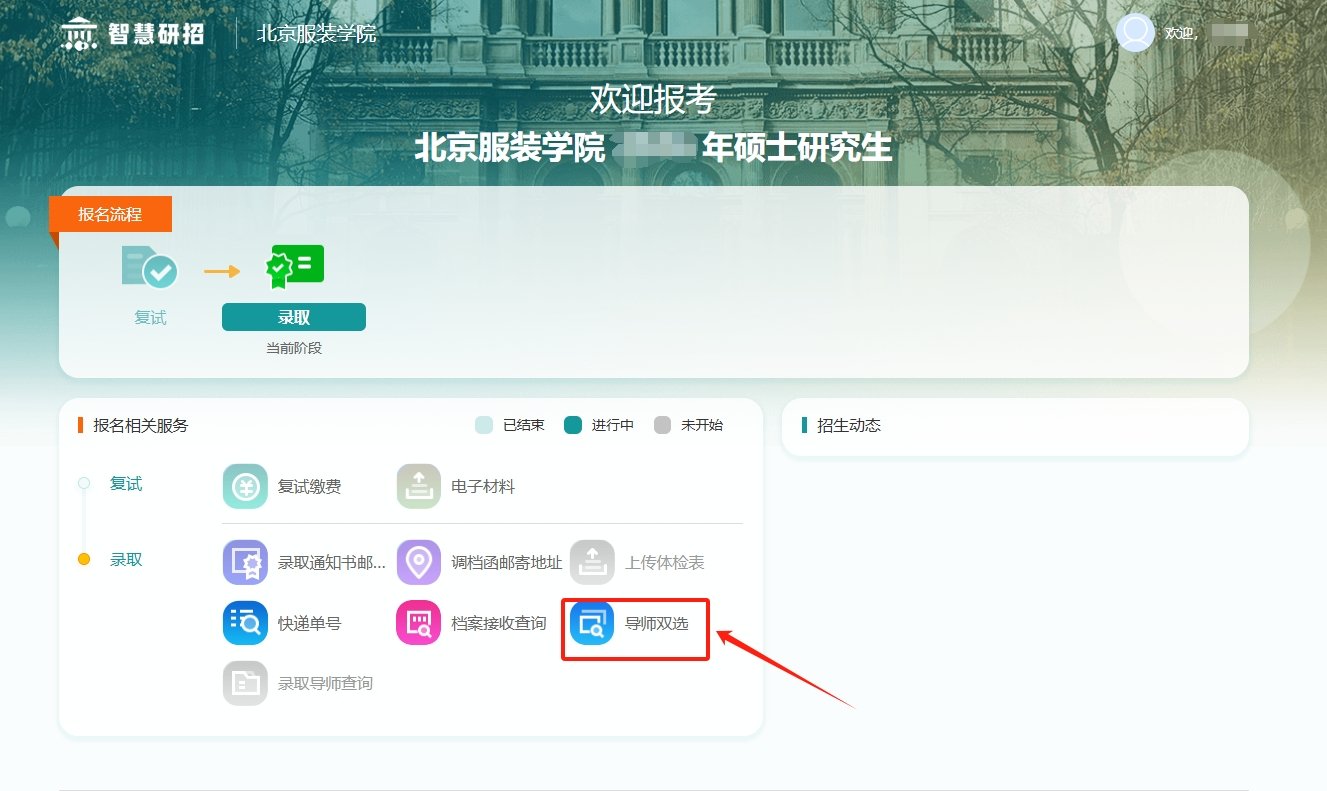This screenshot has height=791, width=1327.
Task: Click the 录取通知书邮寄 icon
Action: (x=245, y=563)
